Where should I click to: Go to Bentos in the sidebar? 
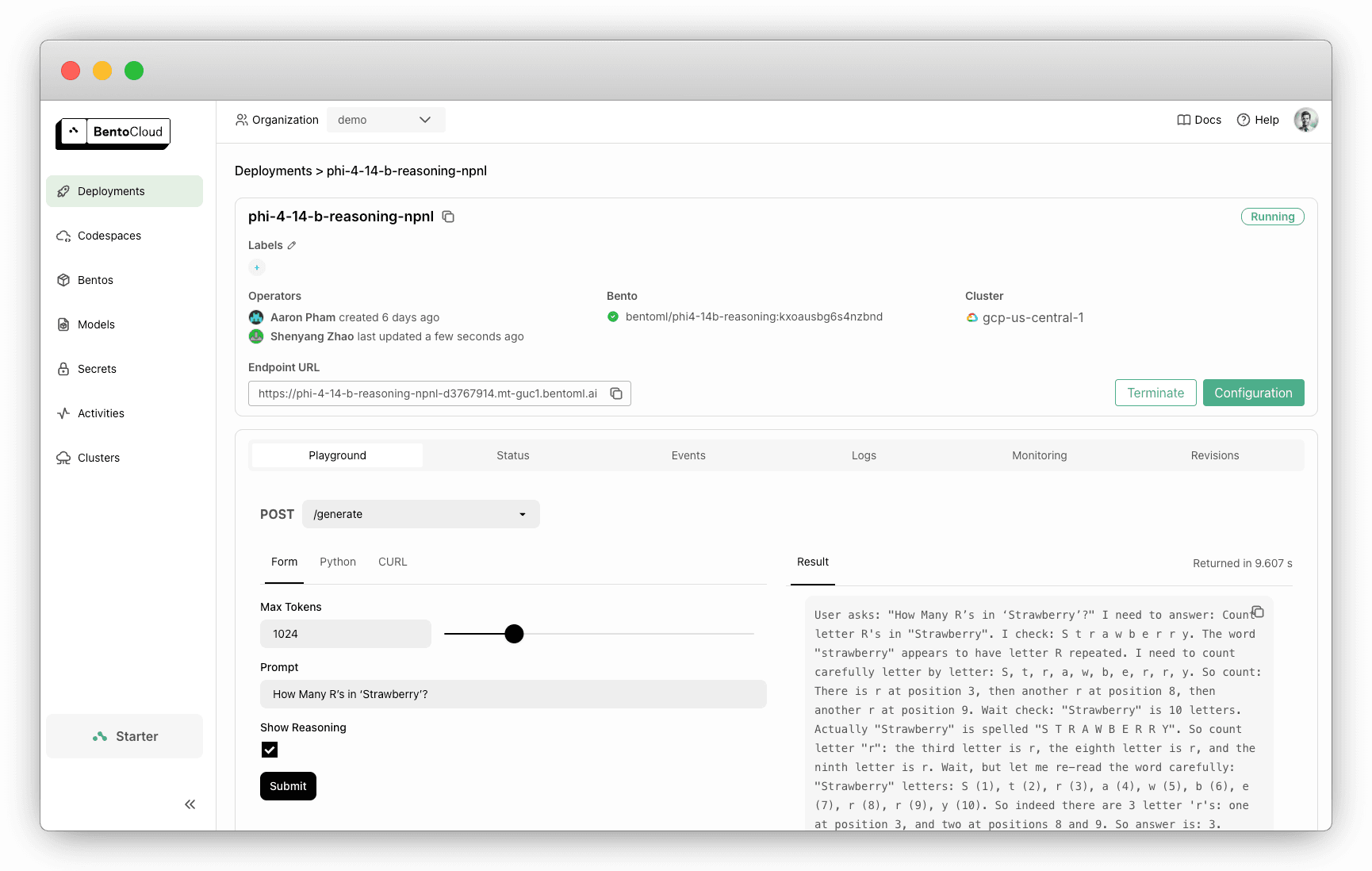tap(125, 280)
